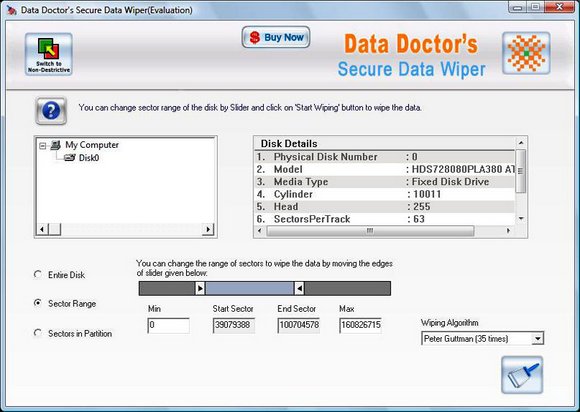Select the Entire Disk radio option
The width and height of the screenshot is (580, 412).
pyautogui.click(x=38, y=274)
